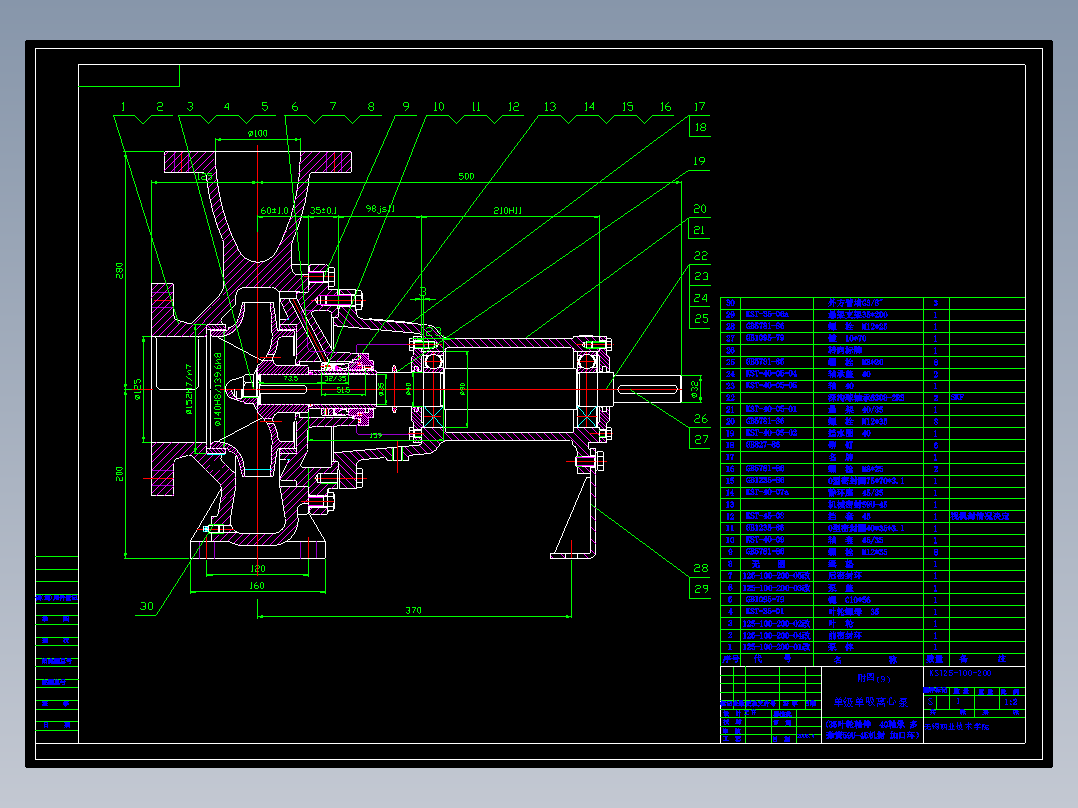The image size is (1078, 808).
Task: Click the boxed callout '29' near the support foot
Action: (x=701, y=589)
